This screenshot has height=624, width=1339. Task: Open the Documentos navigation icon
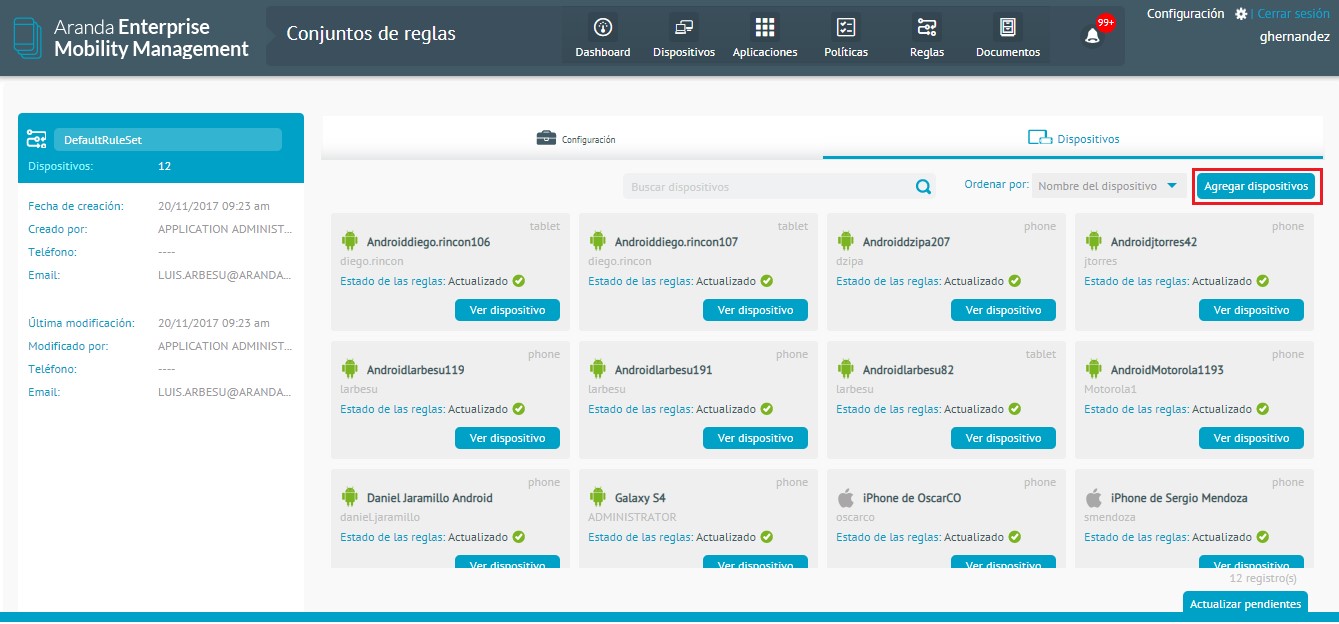(1008, 27)
